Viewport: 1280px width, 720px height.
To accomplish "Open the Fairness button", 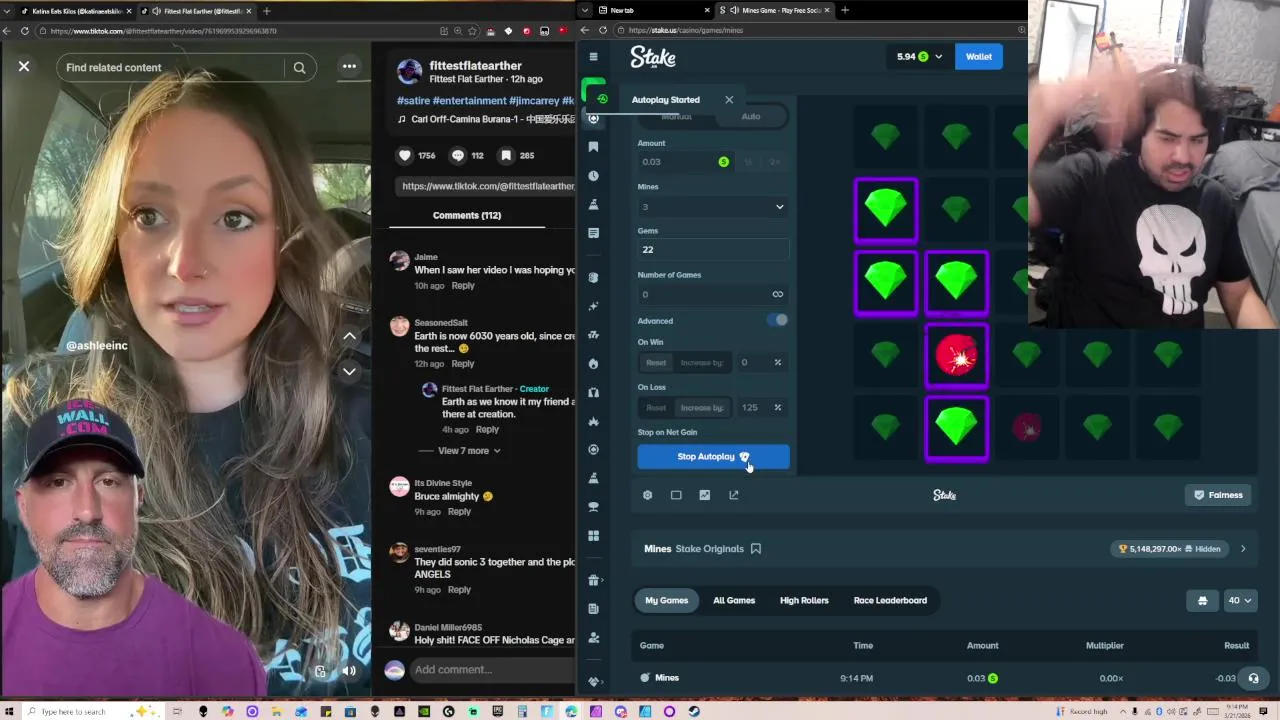I will tap(1218, 495).
